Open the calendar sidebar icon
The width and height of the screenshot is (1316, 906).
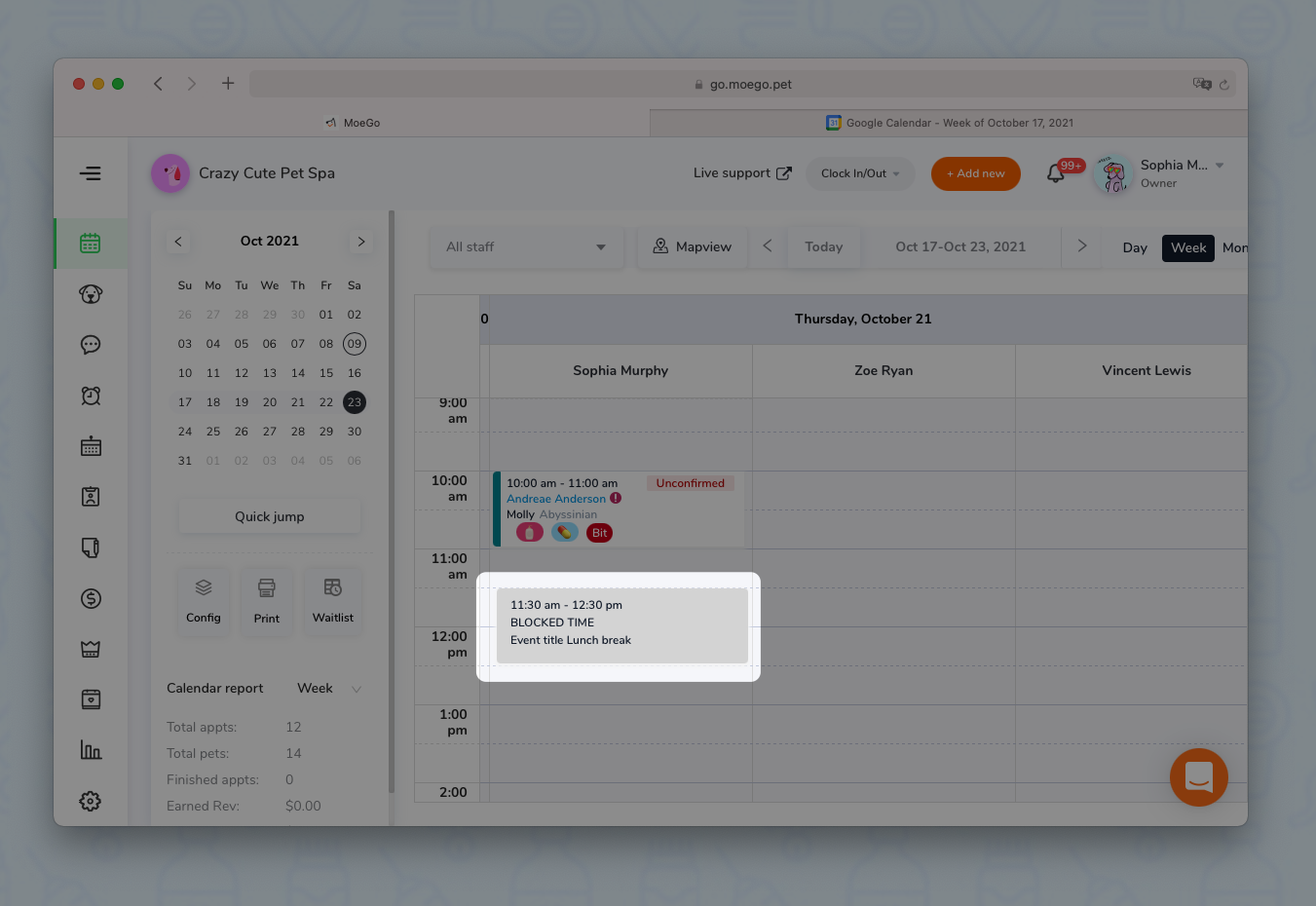click(91, 244)
